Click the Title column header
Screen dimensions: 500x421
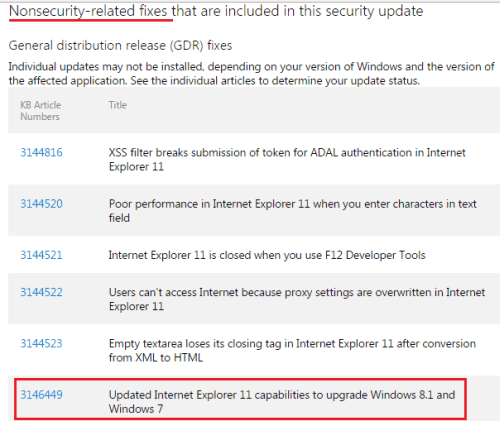coord(118,105)
